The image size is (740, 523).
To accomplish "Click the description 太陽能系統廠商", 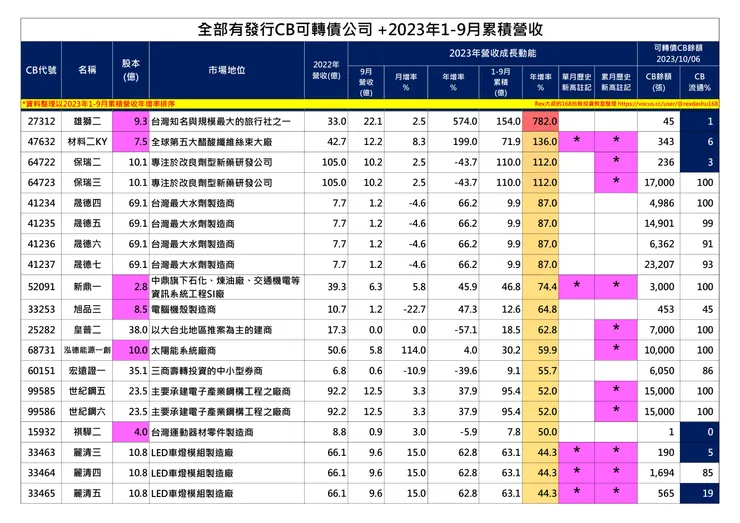I will point(183,350).
